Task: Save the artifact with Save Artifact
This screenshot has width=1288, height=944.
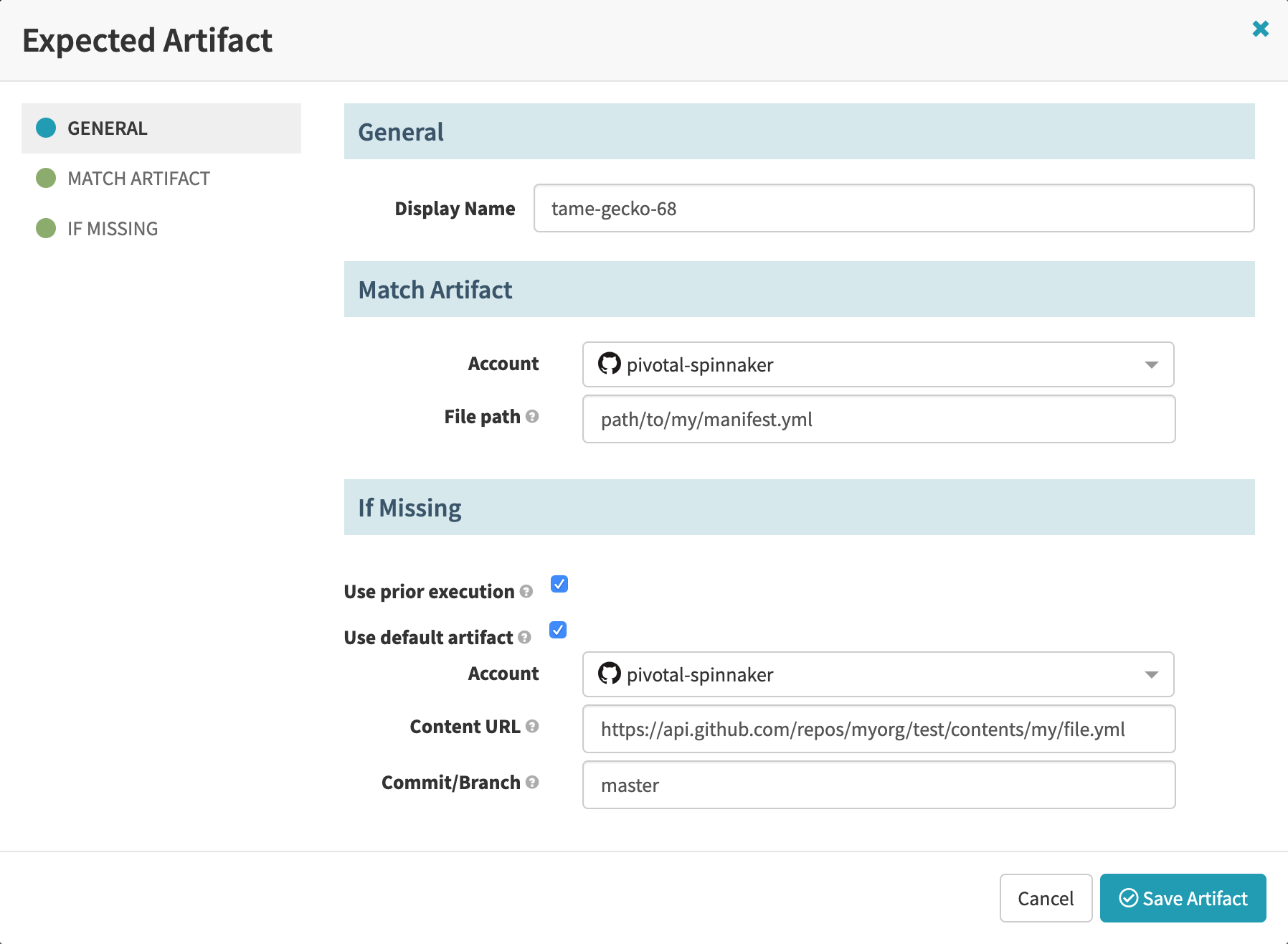Action: click(x=1183, y=898)
